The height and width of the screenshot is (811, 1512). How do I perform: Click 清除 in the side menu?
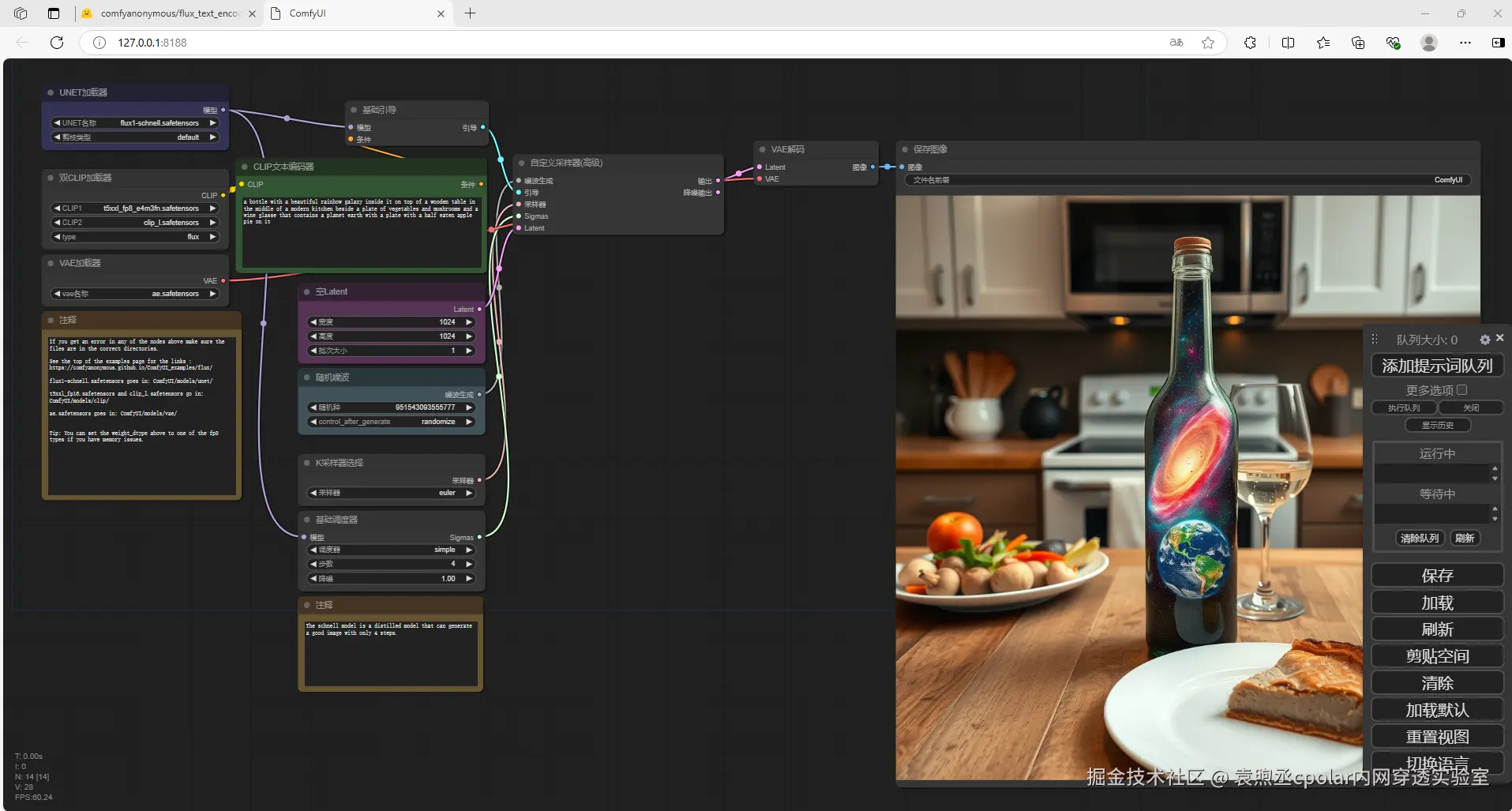point(1437,683)
